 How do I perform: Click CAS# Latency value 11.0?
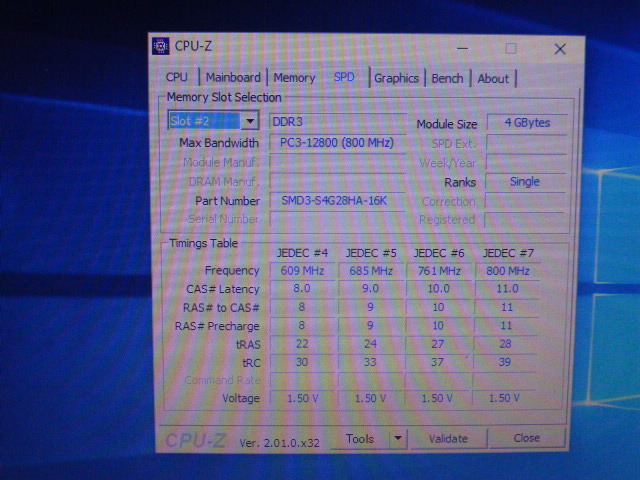[x=507, y=289]
